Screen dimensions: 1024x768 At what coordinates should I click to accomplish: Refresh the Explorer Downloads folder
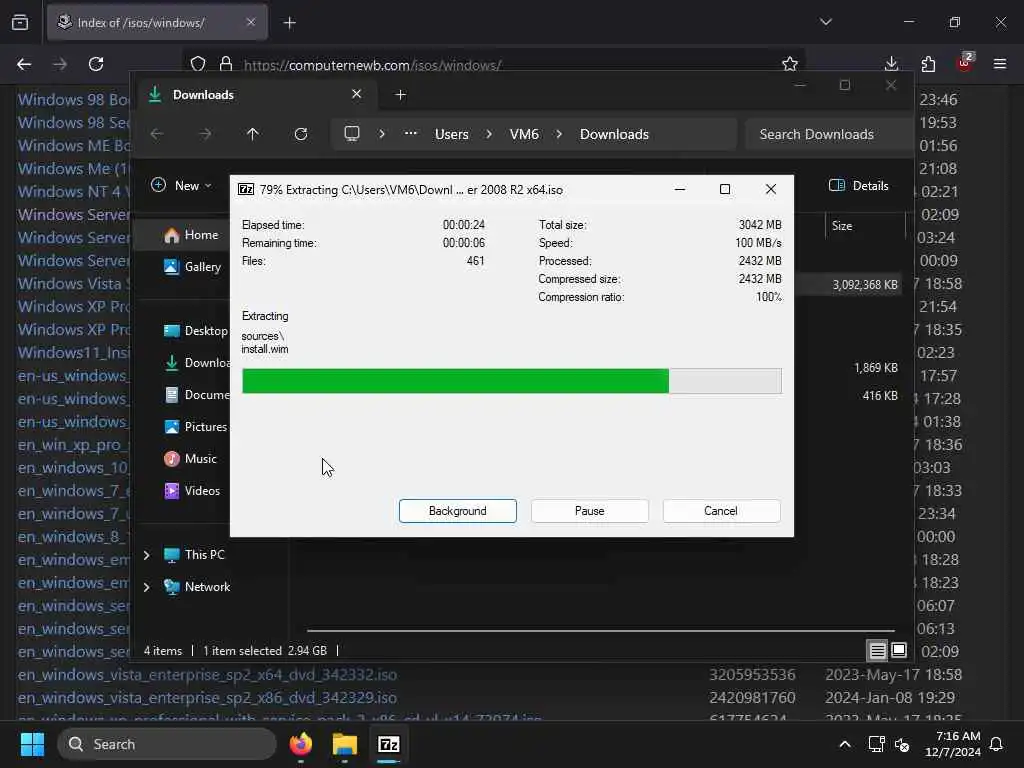coord(300,134)
